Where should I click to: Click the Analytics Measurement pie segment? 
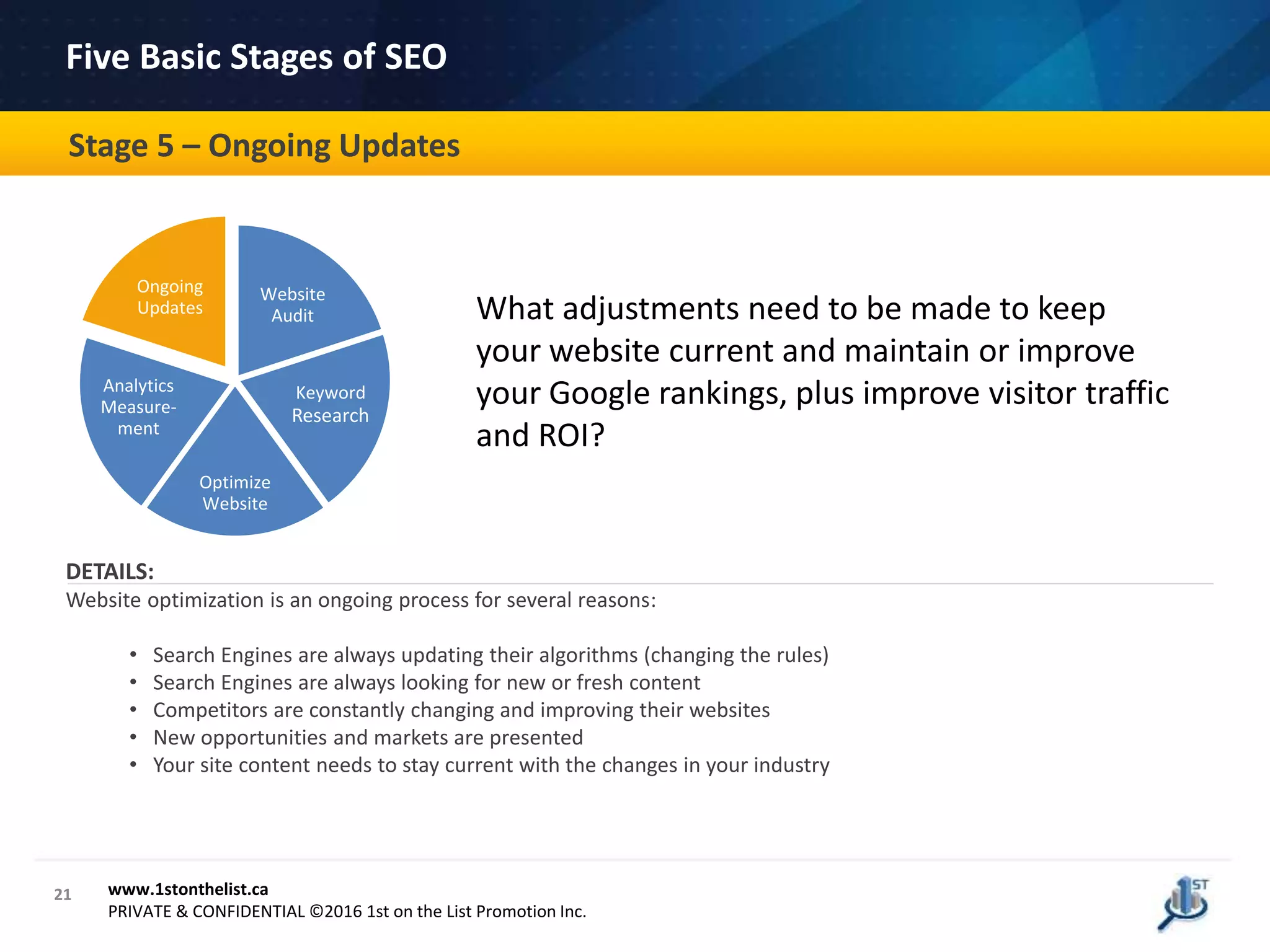[138, 407]
